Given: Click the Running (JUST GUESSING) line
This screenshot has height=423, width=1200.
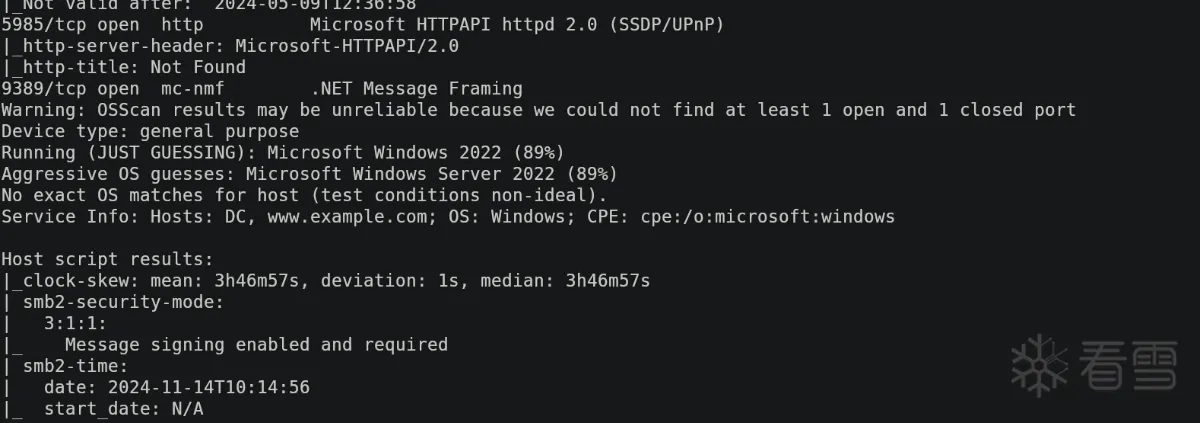Looking at the screenshot, I should pyautogui.click(x=283, y=152).
